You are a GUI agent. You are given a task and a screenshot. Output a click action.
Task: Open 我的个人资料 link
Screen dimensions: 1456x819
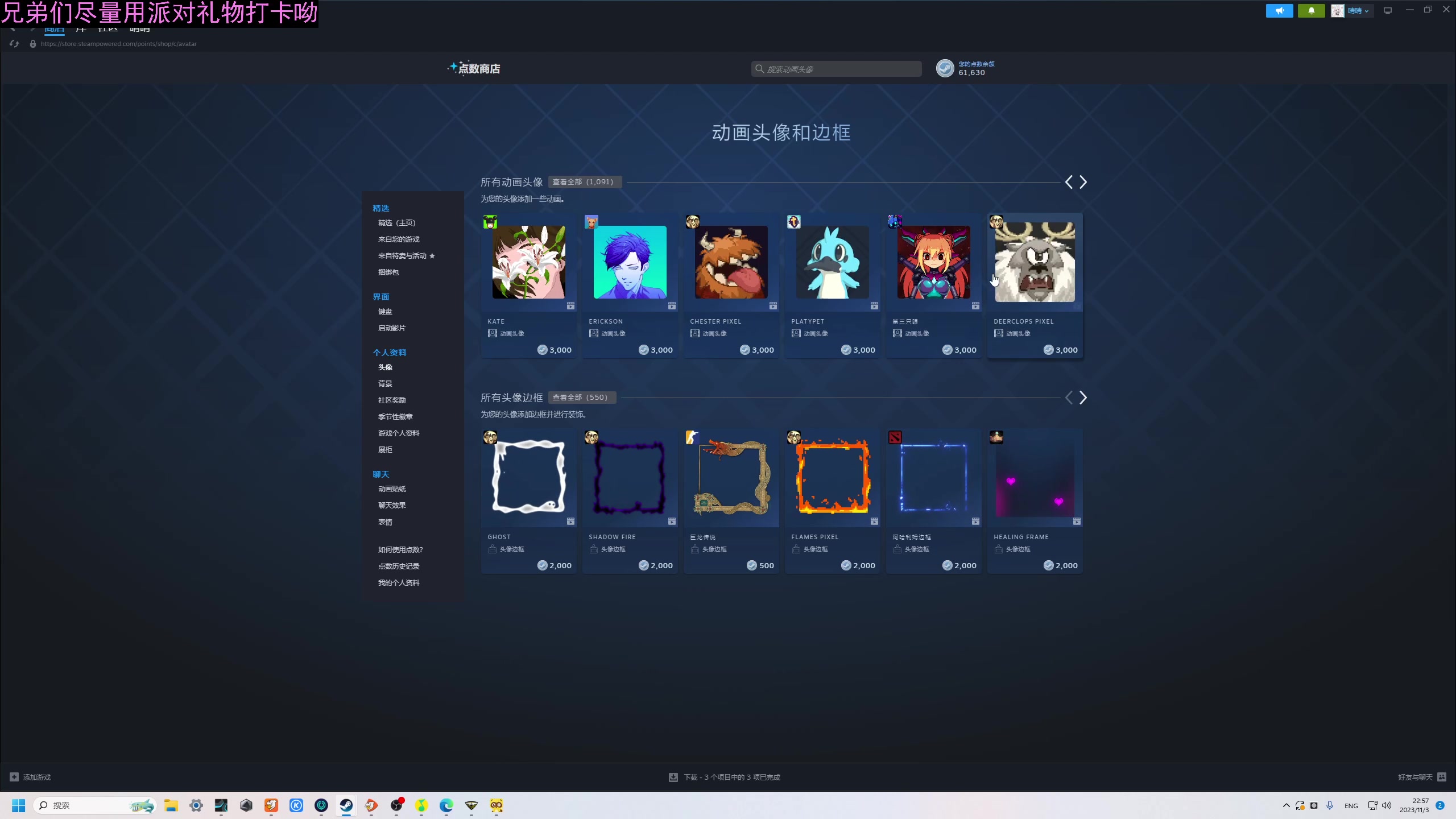point(399,583)
